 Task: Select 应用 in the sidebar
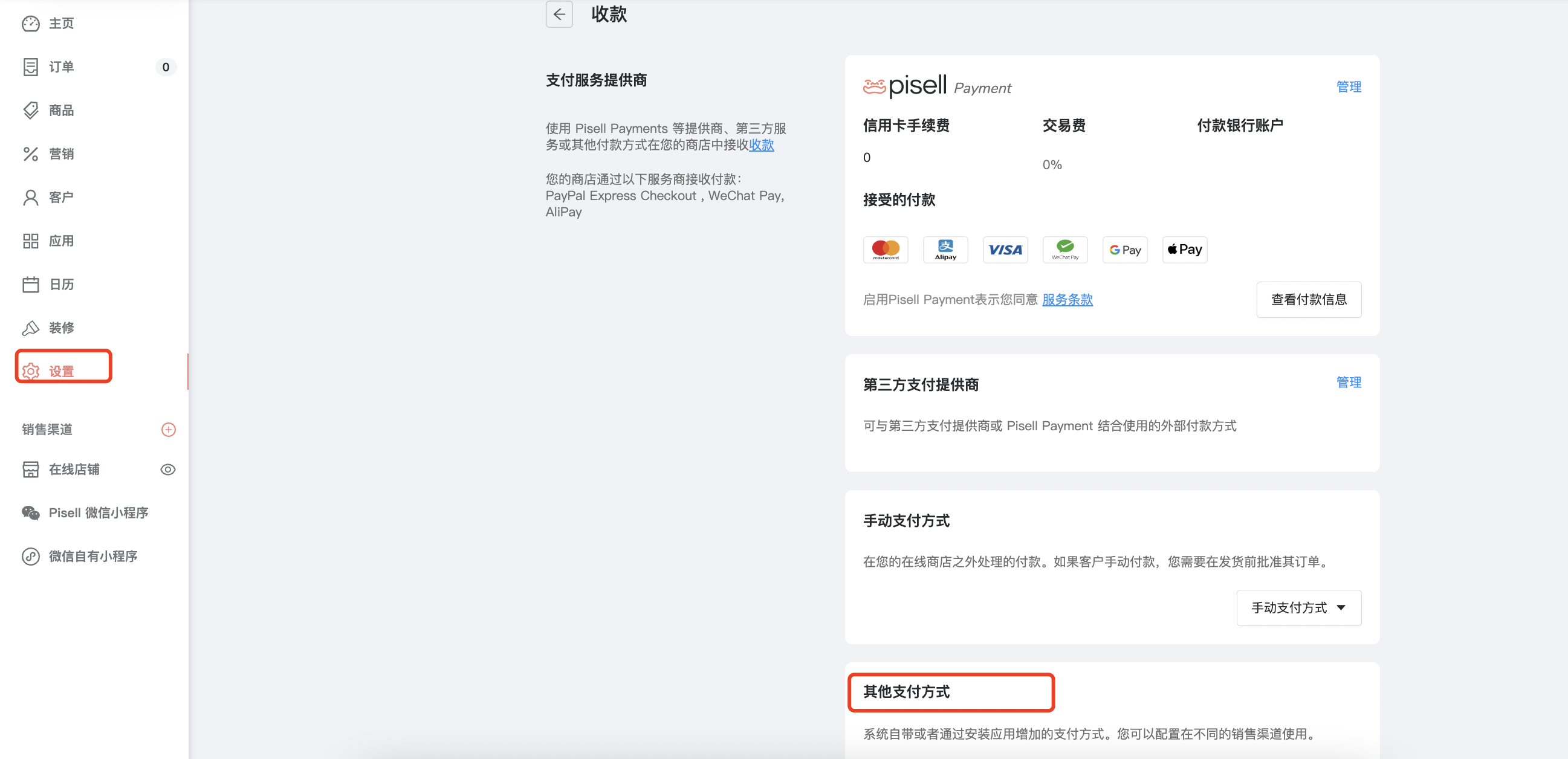click(62, 241)
